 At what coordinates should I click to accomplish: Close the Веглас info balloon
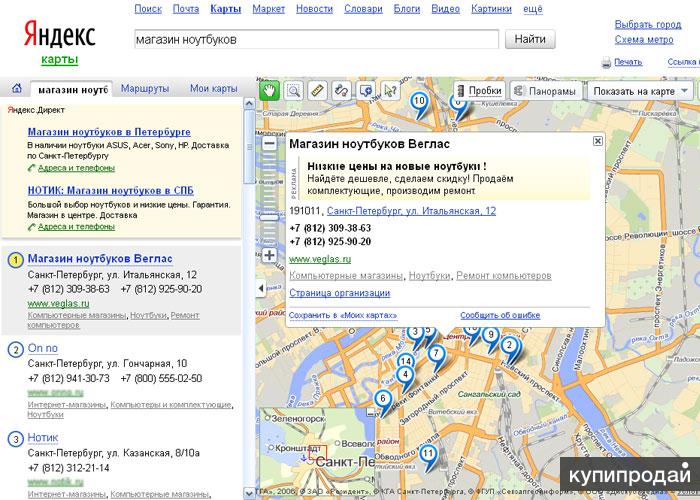coord(597,142)
